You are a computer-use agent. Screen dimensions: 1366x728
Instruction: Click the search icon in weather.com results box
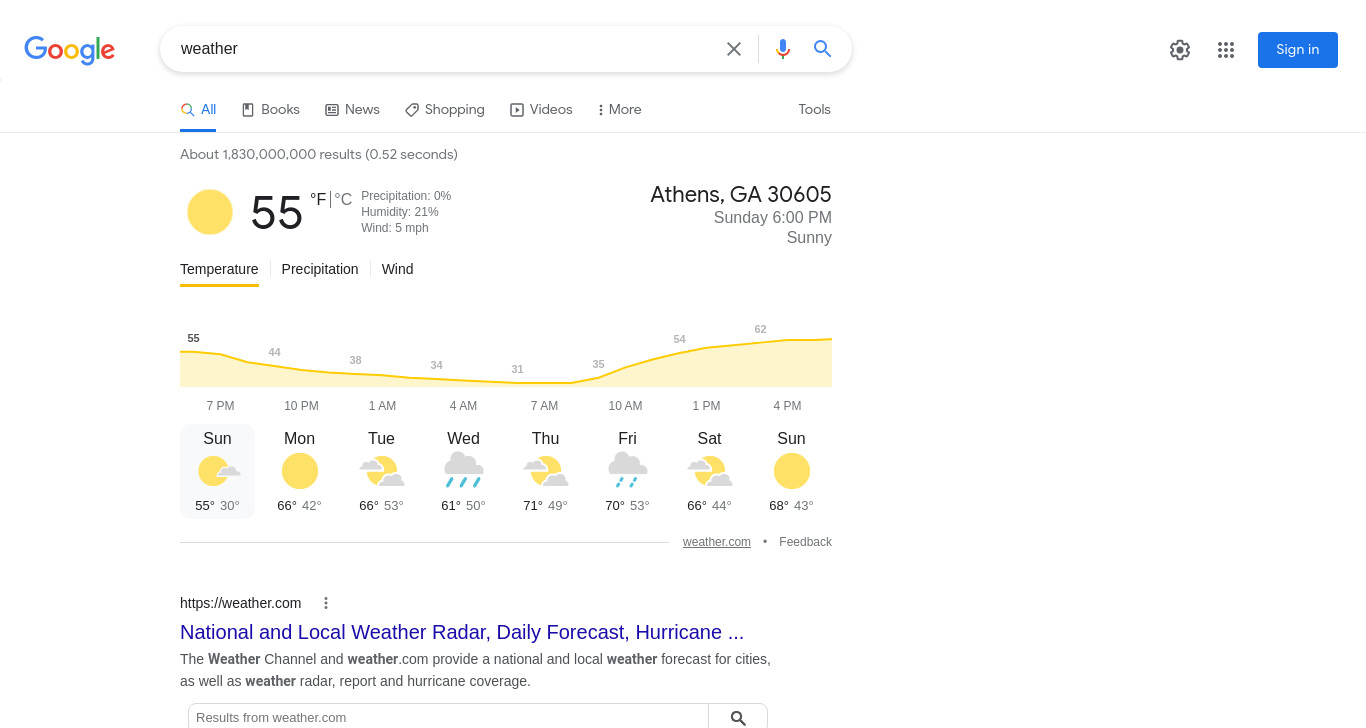738,718
